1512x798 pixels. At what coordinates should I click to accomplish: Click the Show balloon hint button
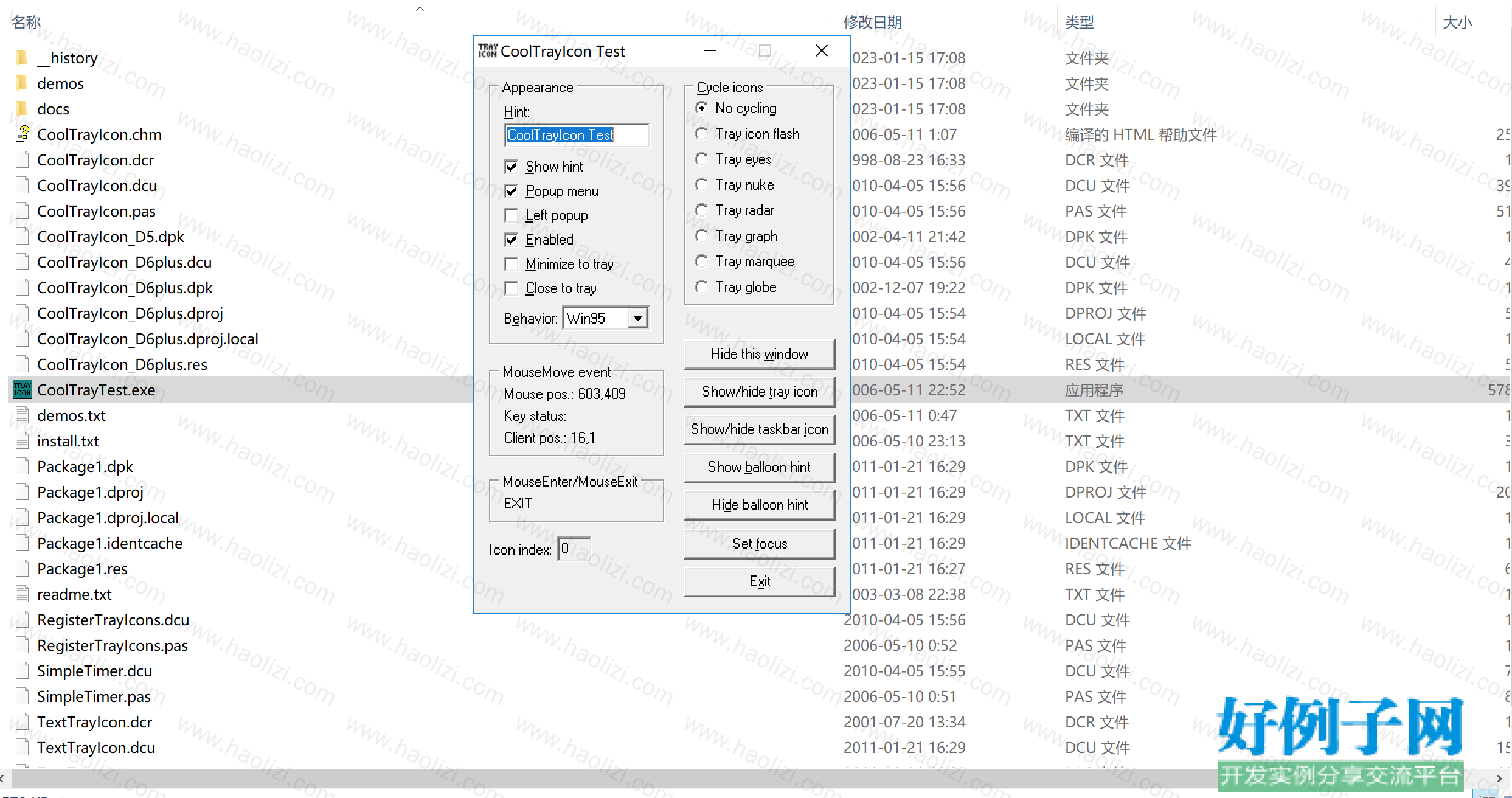[759, 467]
